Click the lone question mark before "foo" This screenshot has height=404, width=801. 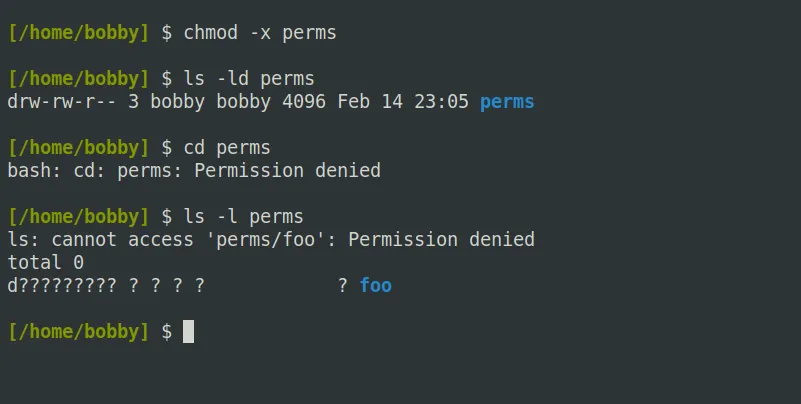[343, 286]
